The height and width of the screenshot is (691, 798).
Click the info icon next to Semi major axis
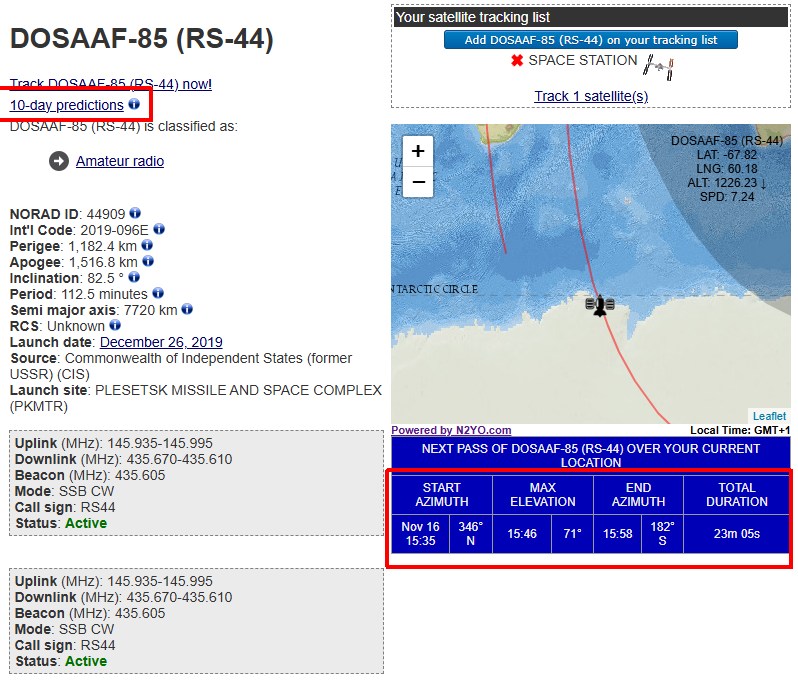point(187,309)
